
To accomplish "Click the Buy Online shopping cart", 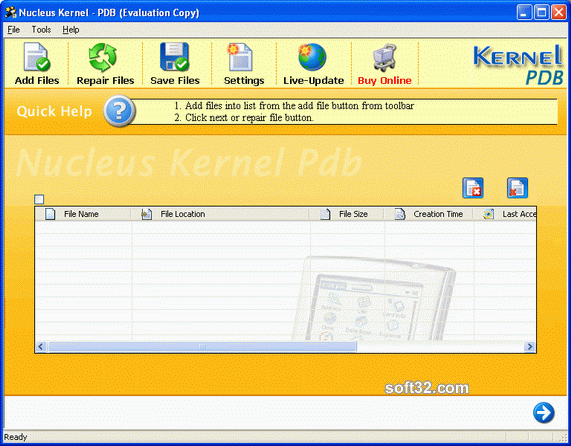I will [x=385, y=58].
